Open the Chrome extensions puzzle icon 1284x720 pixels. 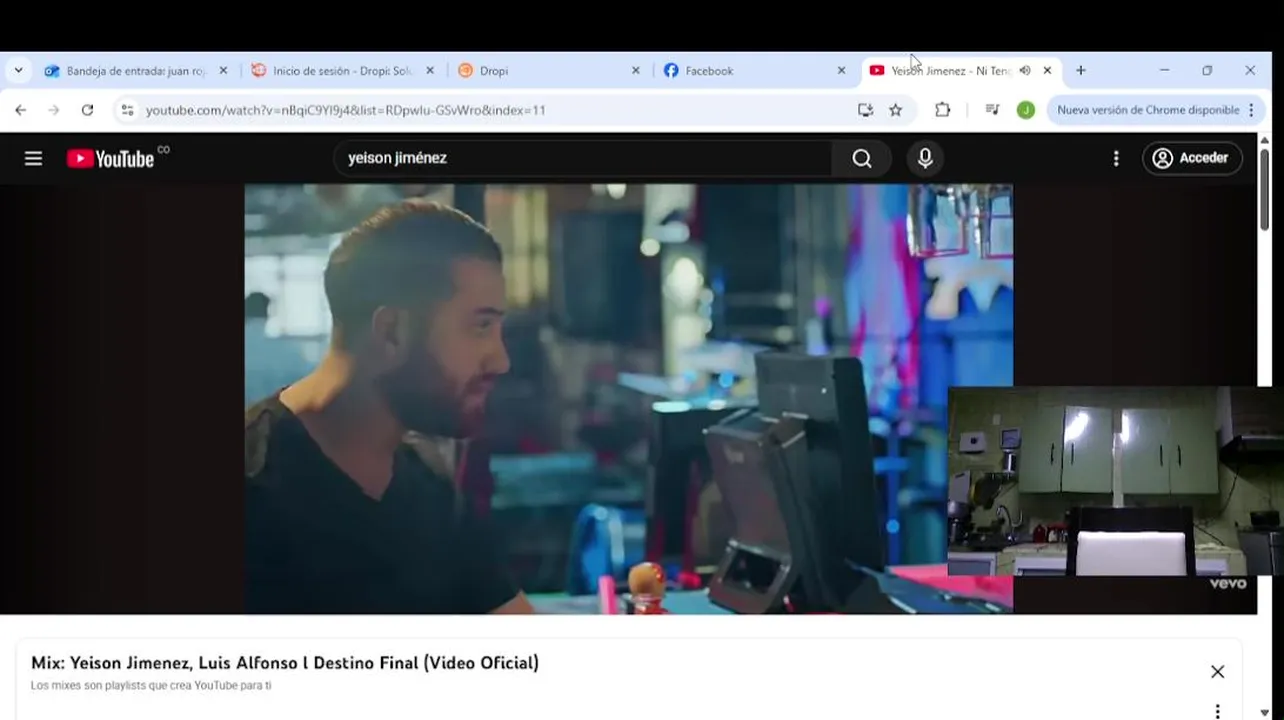click(942, 110)
